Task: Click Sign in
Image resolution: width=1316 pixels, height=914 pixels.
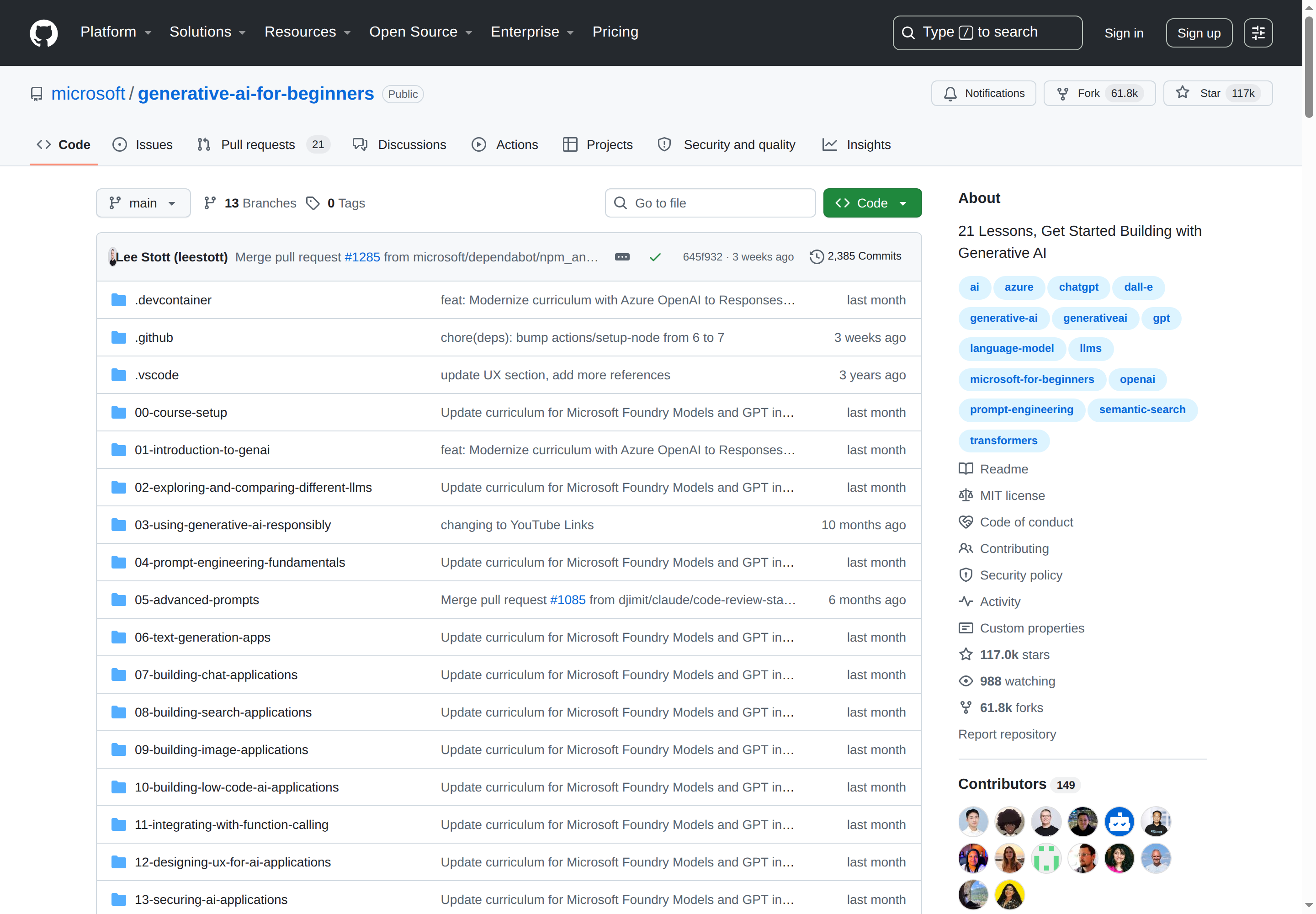Action: tap(1124, 33)
